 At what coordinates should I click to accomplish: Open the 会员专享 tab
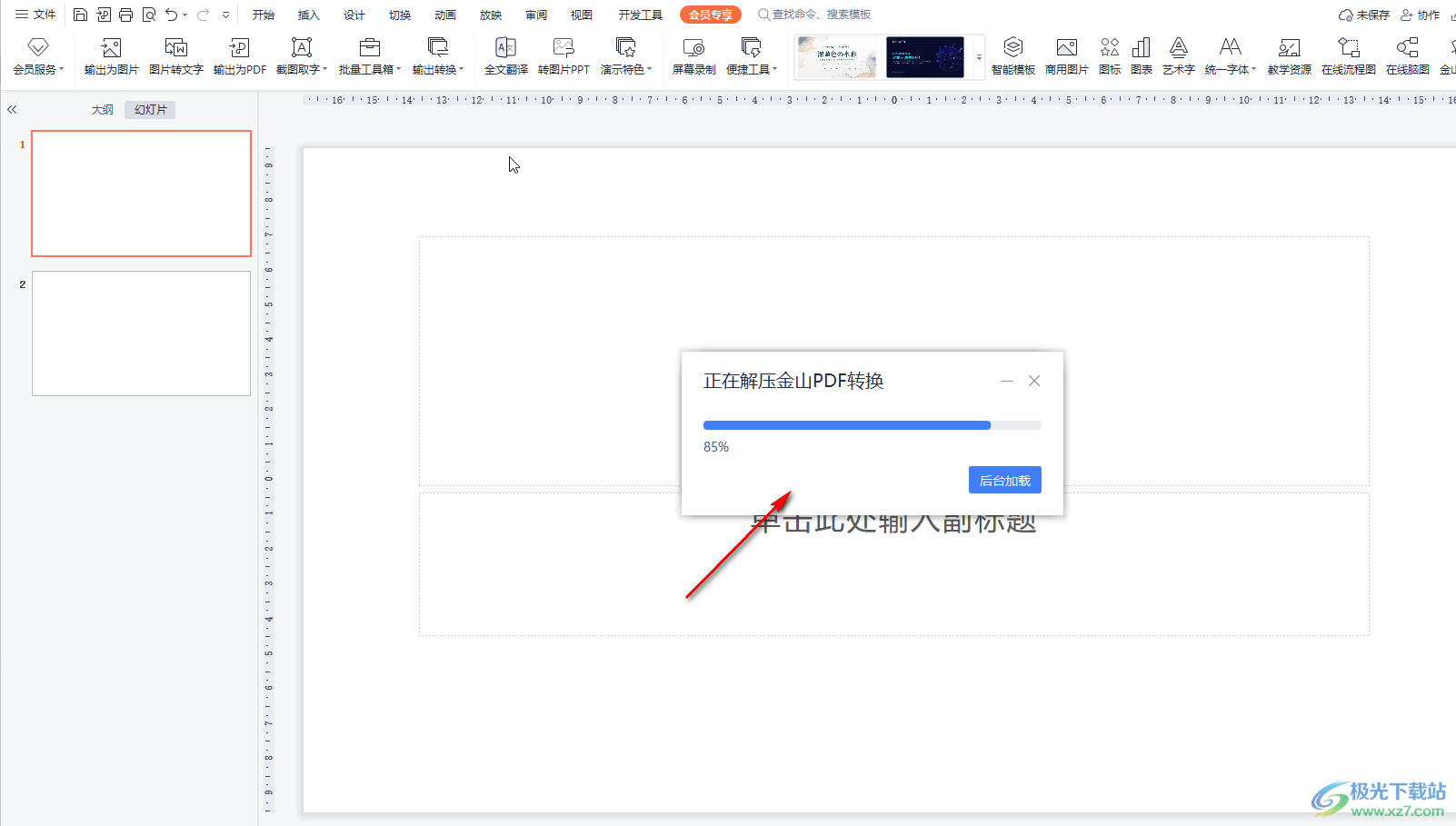pyautogui.click(x=711, y=15)
